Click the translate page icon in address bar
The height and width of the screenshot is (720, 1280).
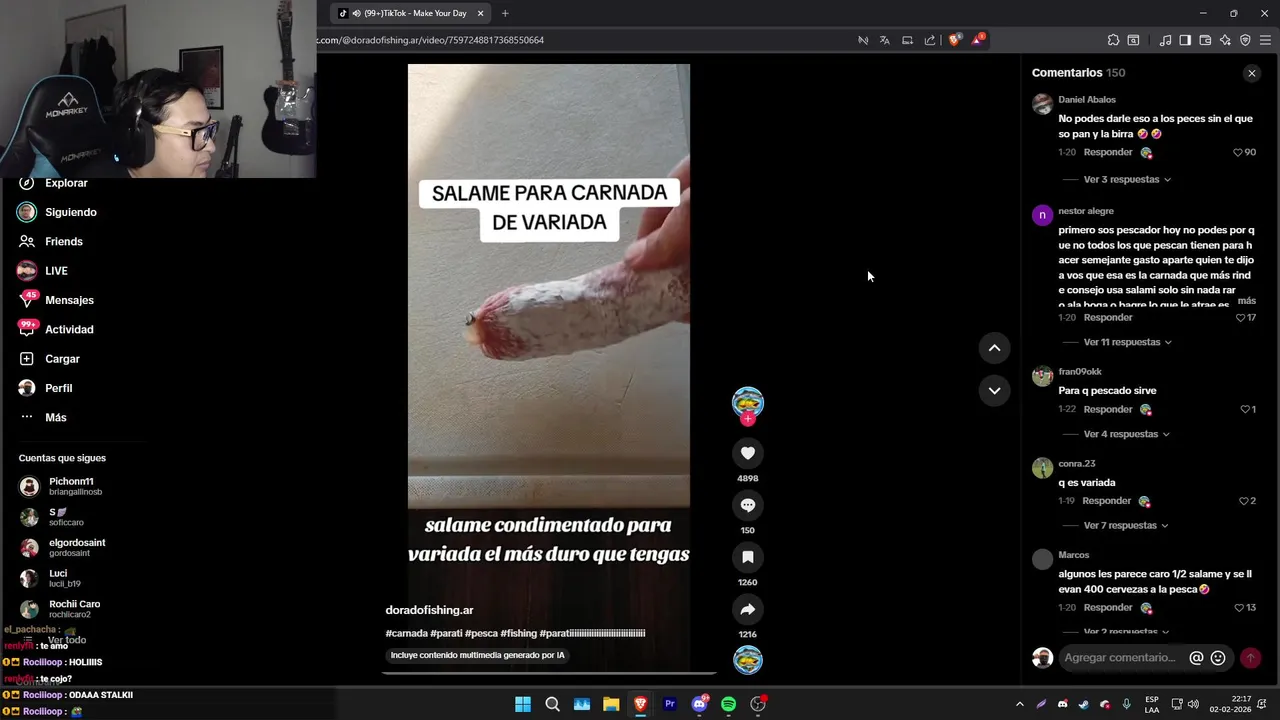coord(884,40)
